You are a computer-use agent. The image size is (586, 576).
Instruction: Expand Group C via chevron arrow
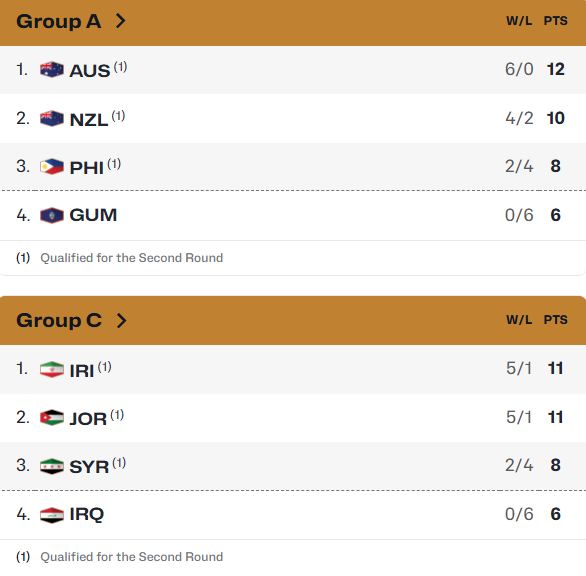pyautogui.click(x=121, y=321)
